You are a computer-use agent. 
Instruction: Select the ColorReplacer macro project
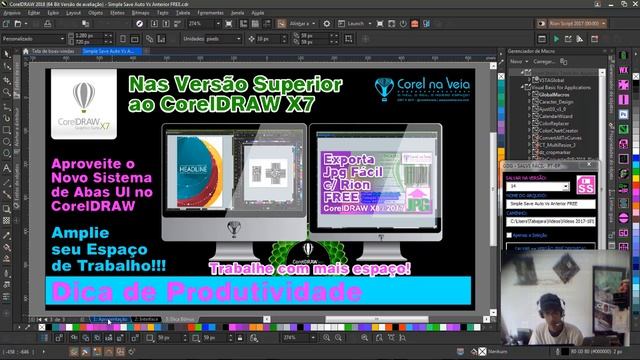pyautogui.click(x=554, y=123)
